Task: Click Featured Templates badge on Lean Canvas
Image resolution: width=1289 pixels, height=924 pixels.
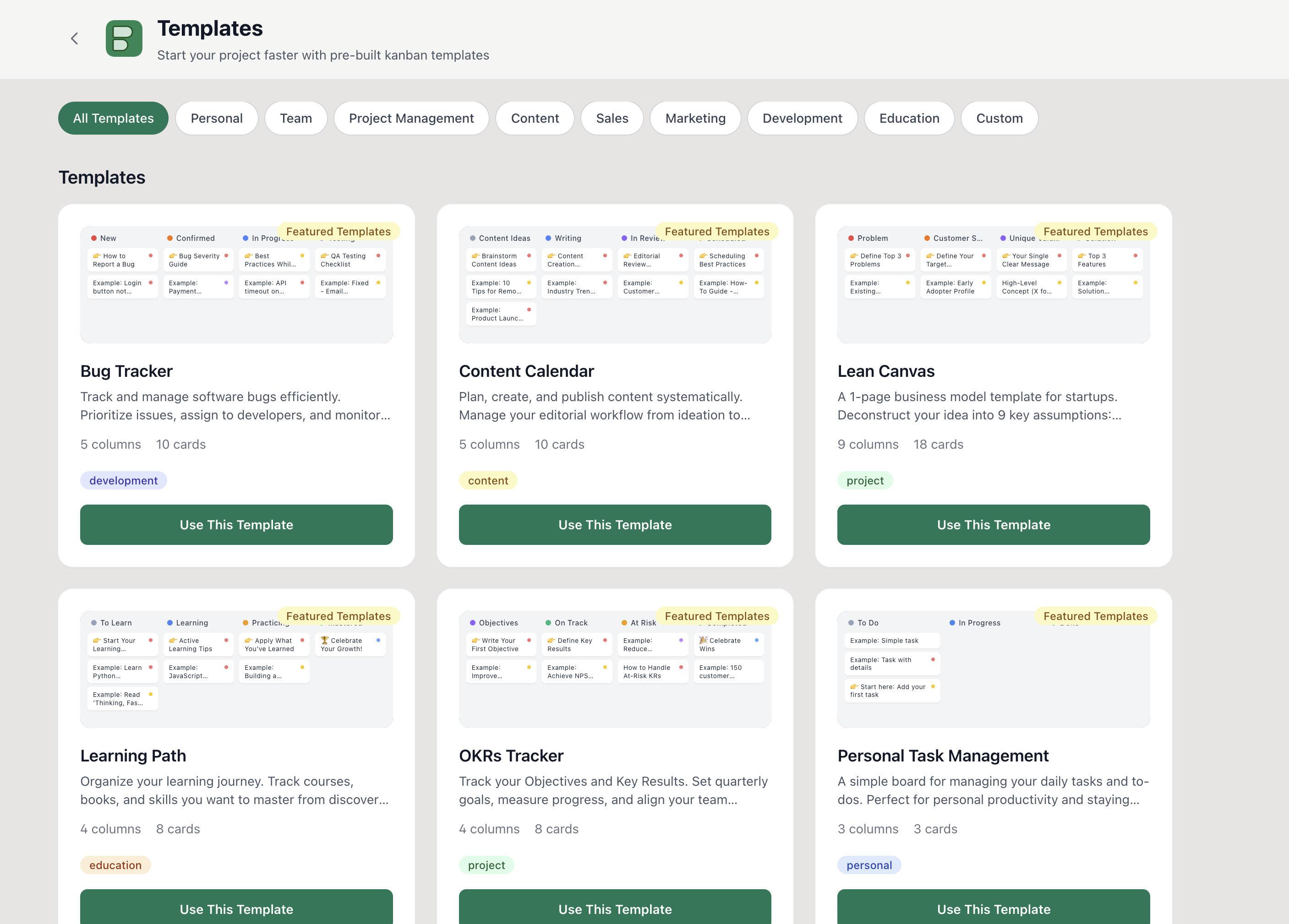Action: point(1095,231)
